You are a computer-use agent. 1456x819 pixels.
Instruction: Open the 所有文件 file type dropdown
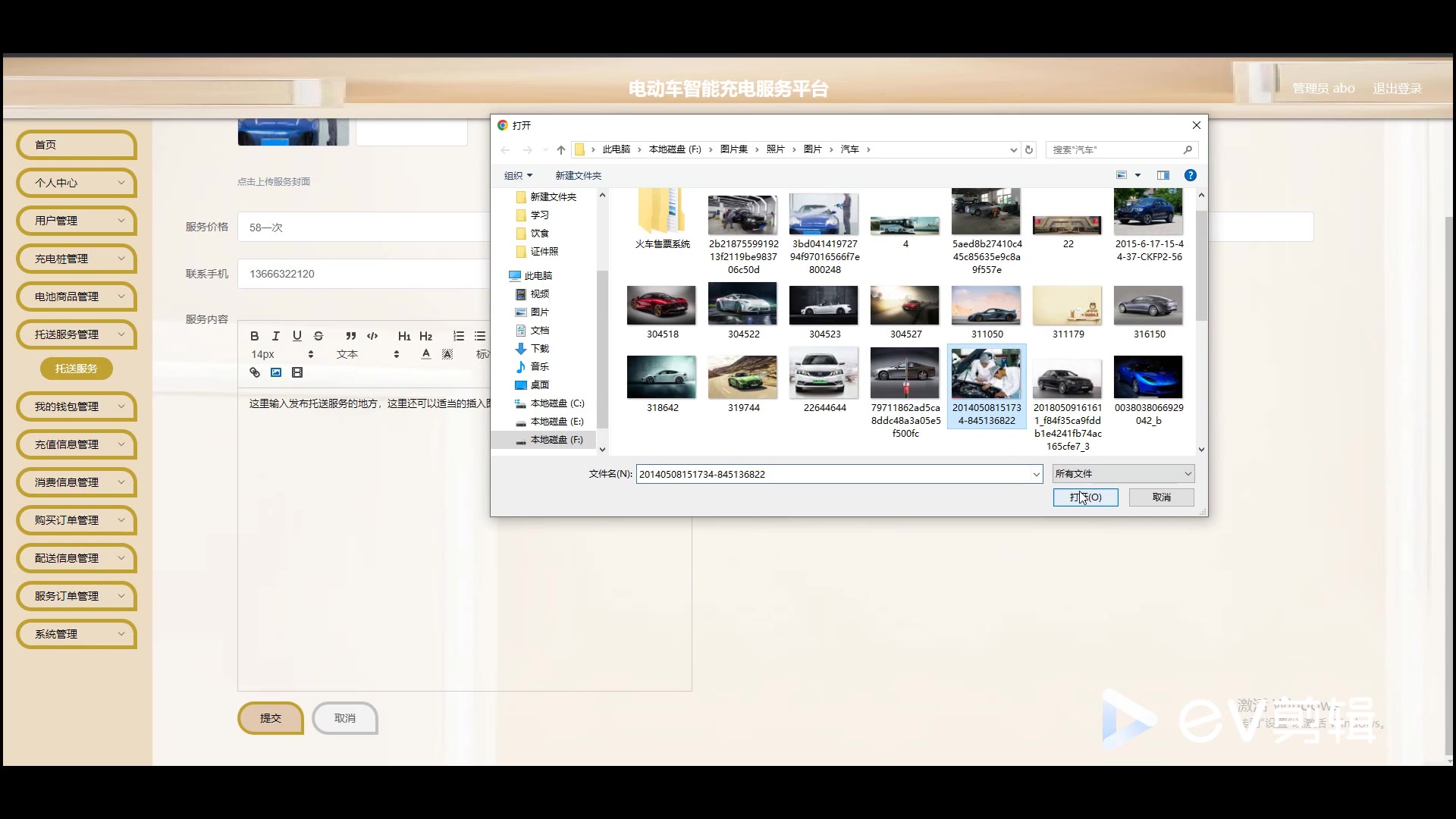point(1123,474)
